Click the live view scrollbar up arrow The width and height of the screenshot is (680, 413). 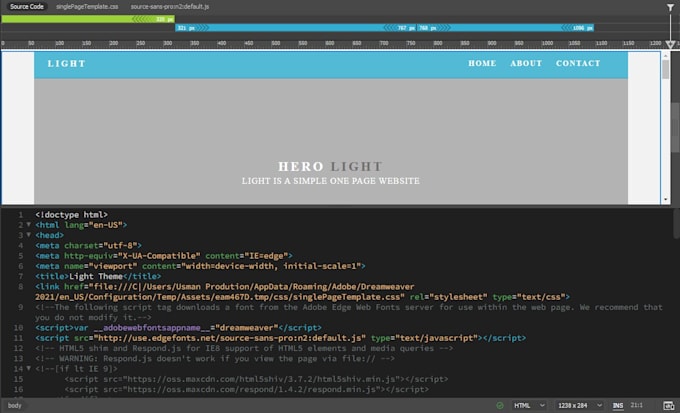666,56
